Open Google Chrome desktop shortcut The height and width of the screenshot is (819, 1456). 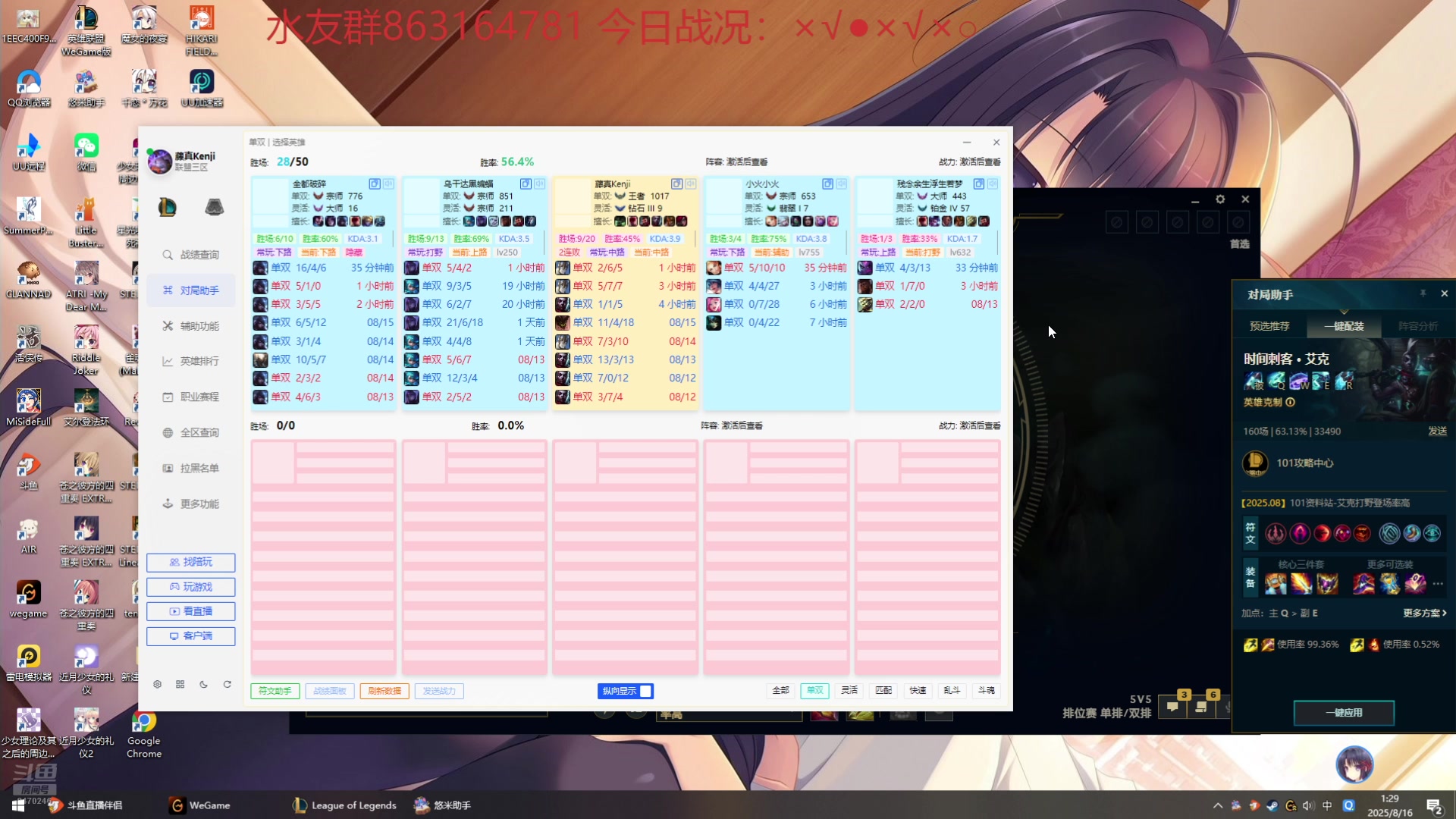click(x=144, y=734)
